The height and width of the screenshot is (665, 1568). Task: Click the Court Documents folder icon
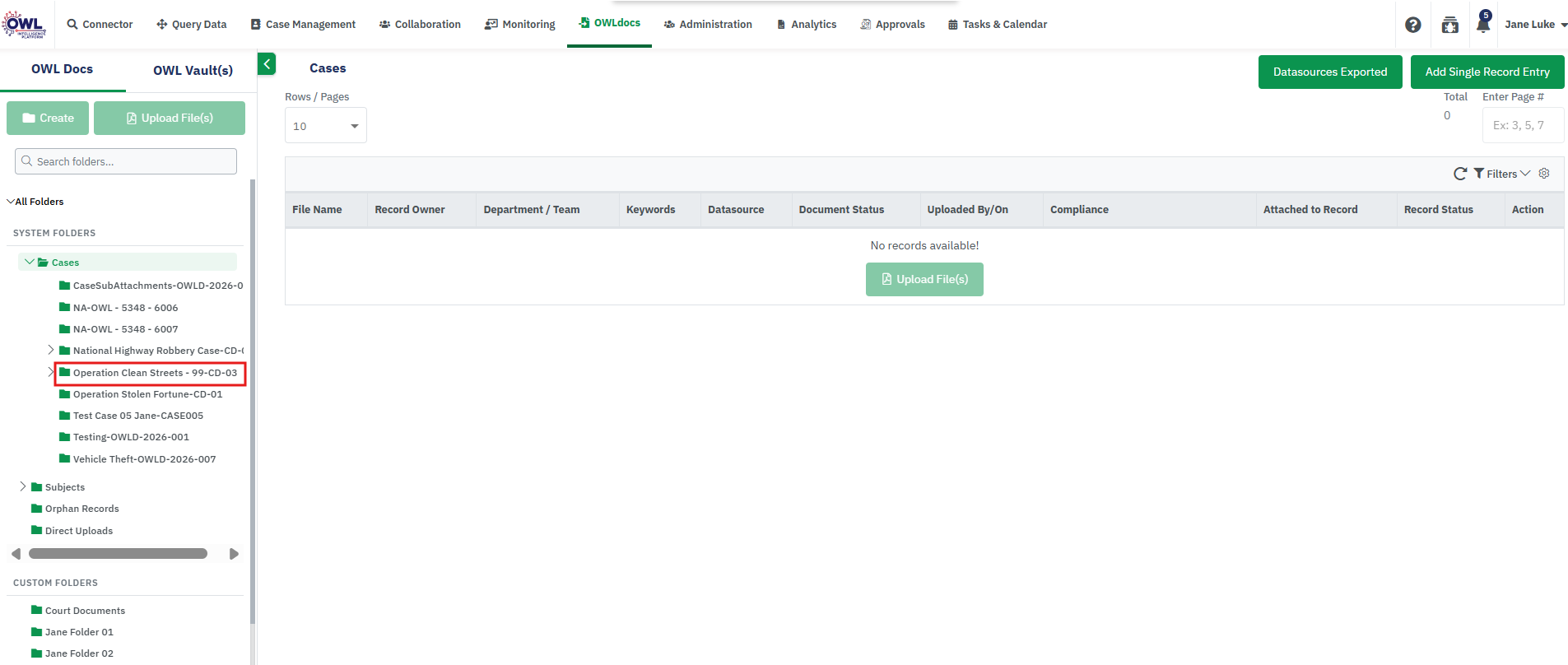coord(36,611)
